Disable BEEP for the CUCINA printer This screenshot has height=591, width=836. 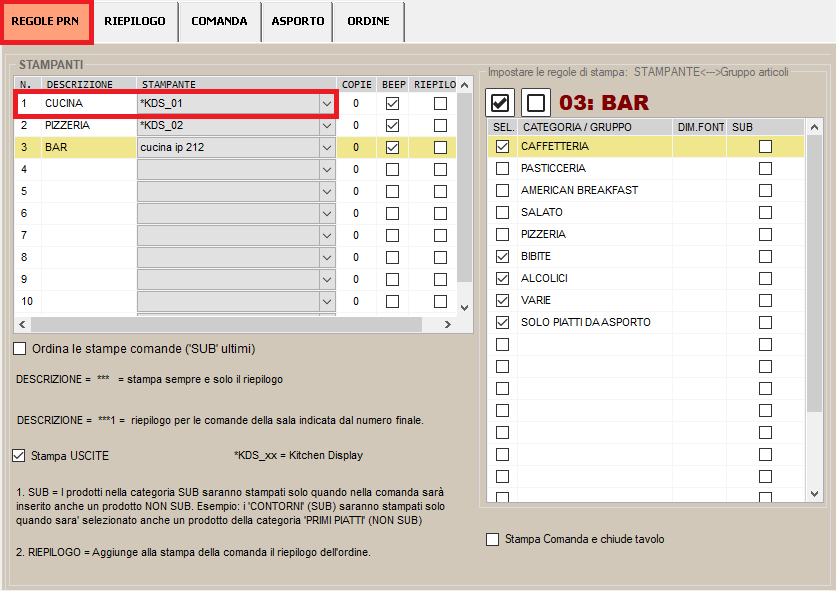(x=392, y=103)
